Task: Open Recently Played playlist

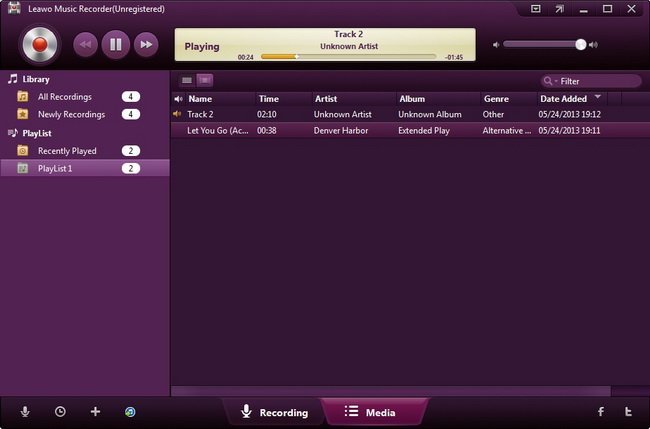Action: point(85,151)
